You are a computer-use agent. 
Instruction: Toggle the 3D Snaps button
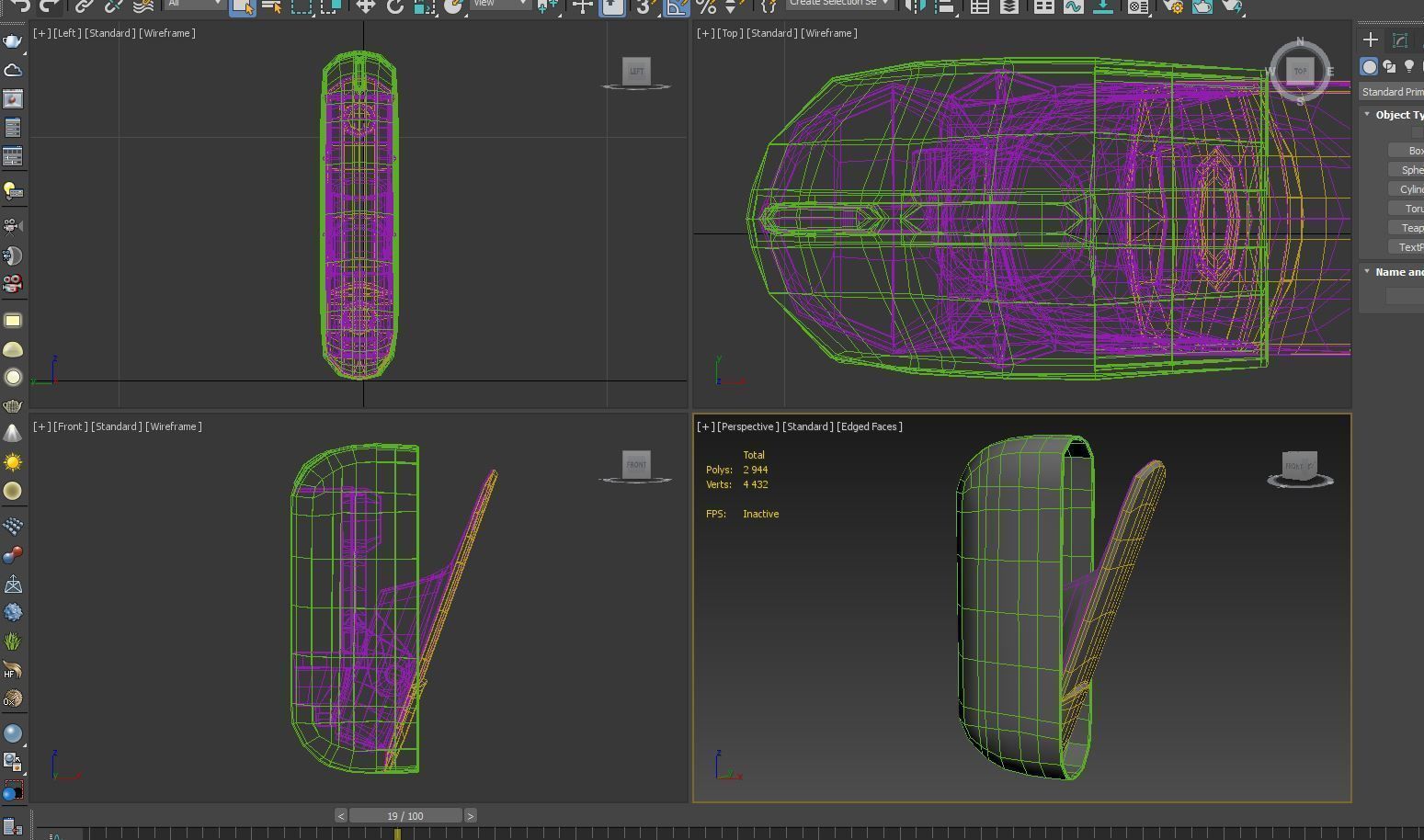[x=646, y=6]
